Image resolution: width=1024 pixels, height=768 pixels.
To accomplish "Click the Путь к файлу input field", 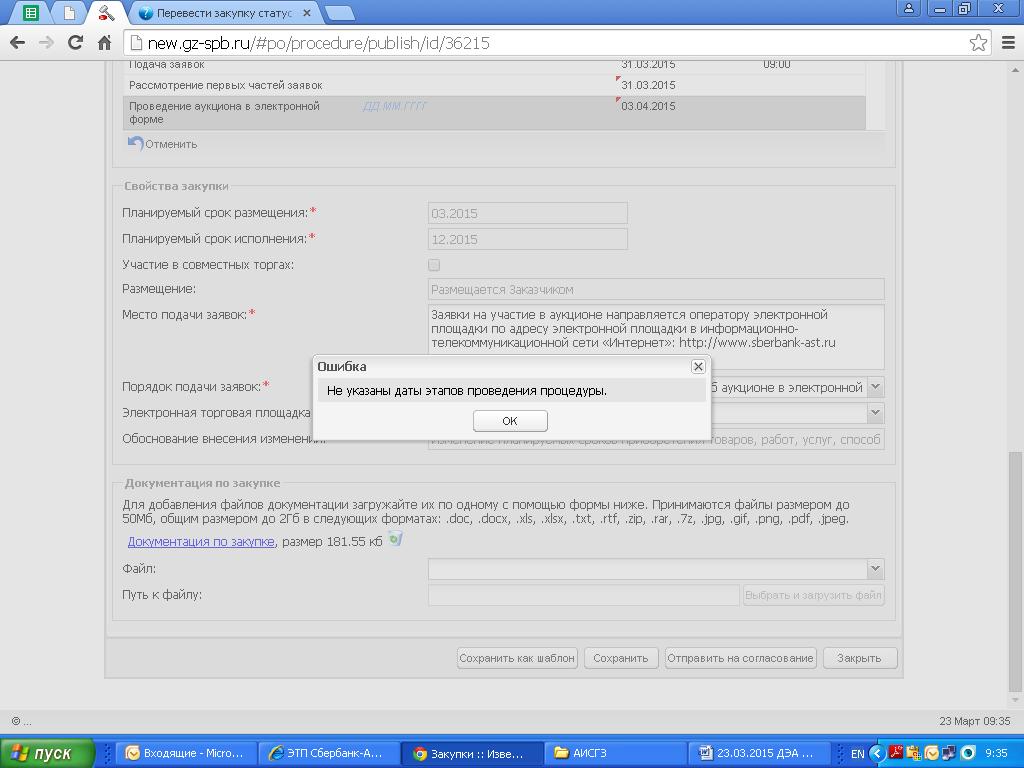I will coord(584,595).
